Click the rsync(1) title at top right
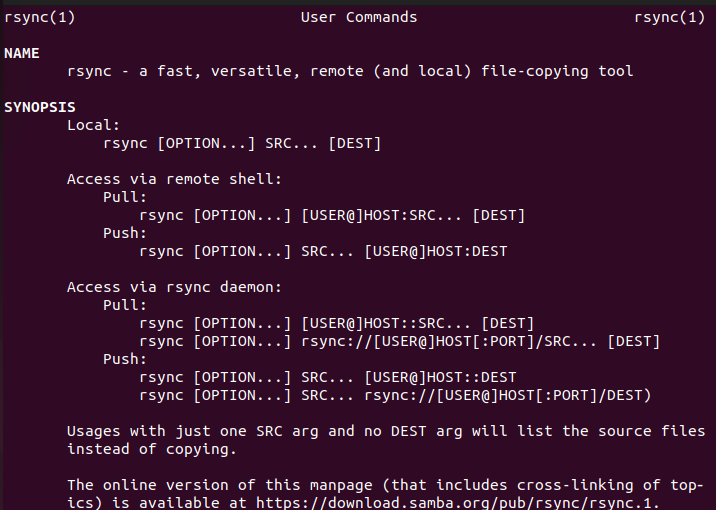 pyautogui.click(x=669, y=17)
